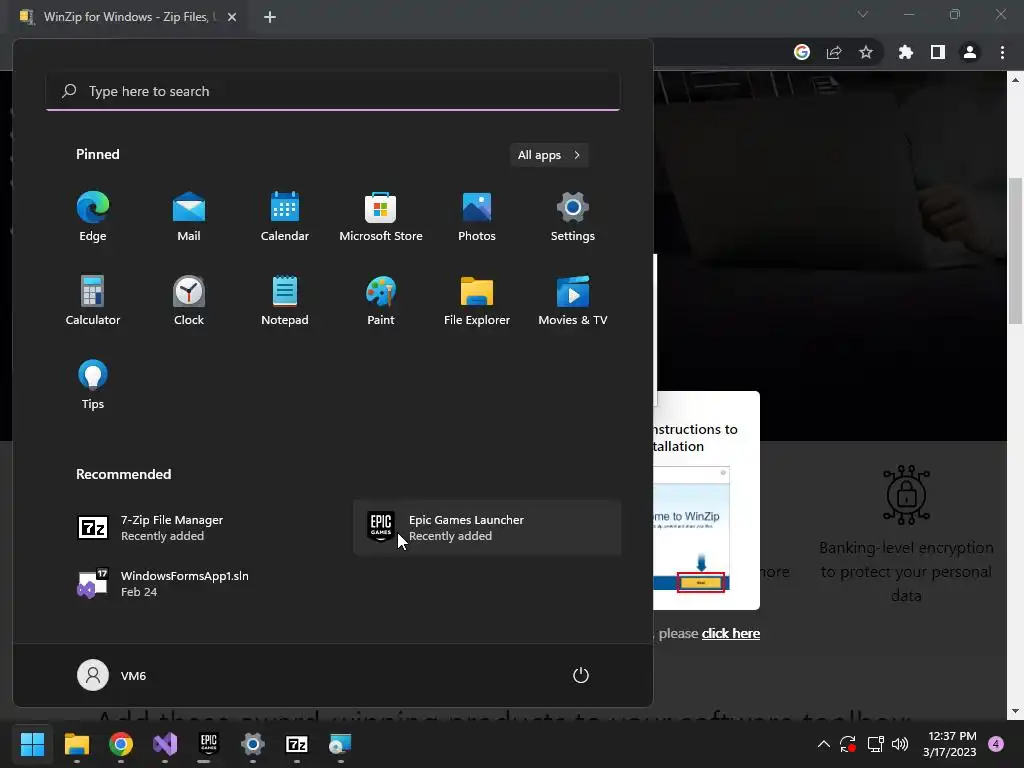Screen dimensions: 1024x768
Task: Click the Start menu search box
Action: pos(333,91)
